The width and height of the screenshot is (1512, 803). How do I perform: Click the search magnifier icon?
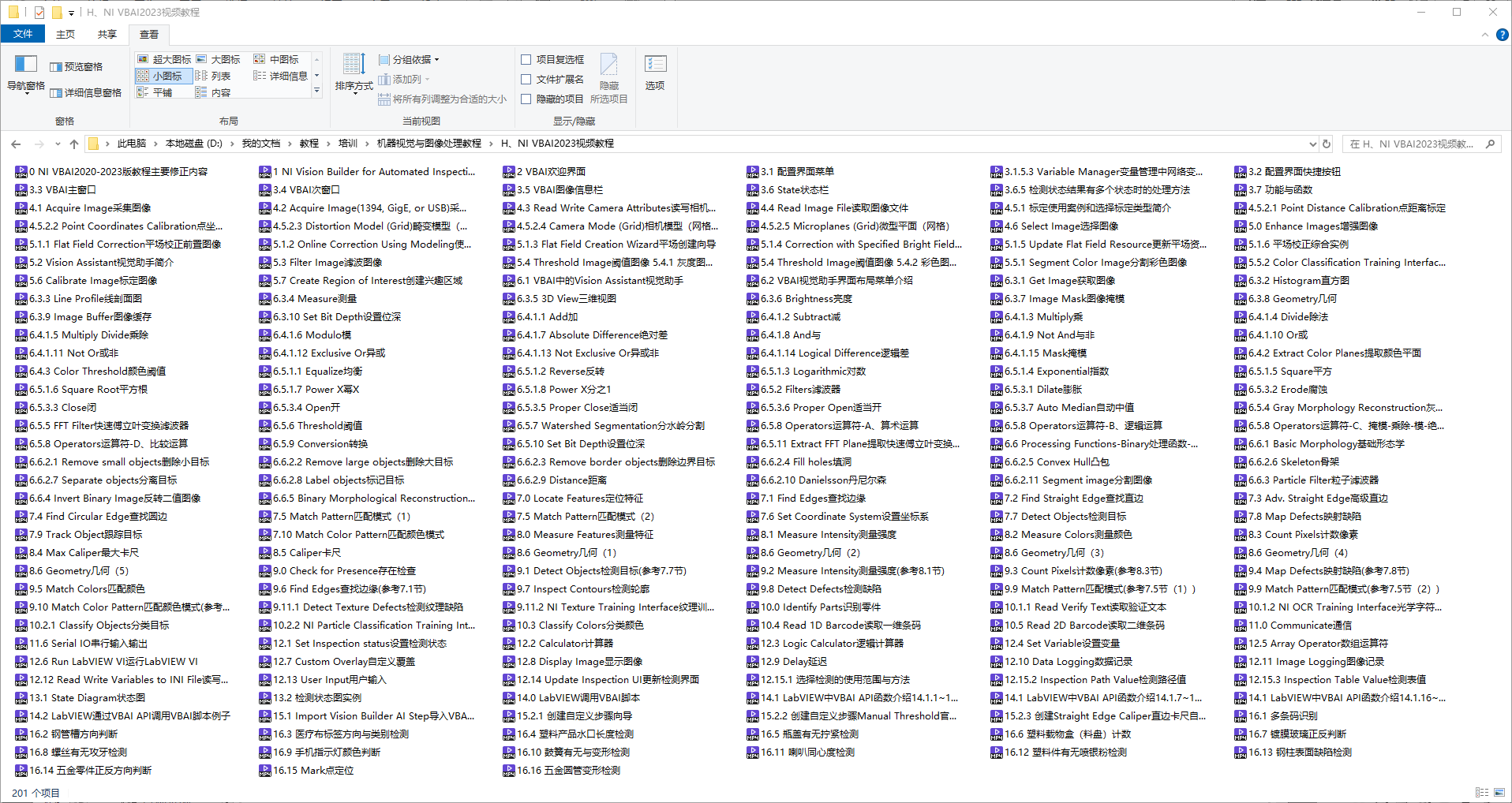pyautogui.click(x=1490, y=144)
